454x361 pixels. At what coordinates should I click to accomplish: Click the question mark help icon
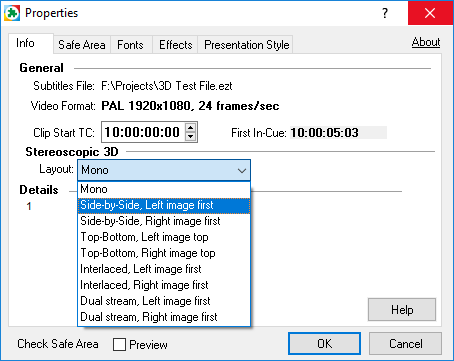385,13
